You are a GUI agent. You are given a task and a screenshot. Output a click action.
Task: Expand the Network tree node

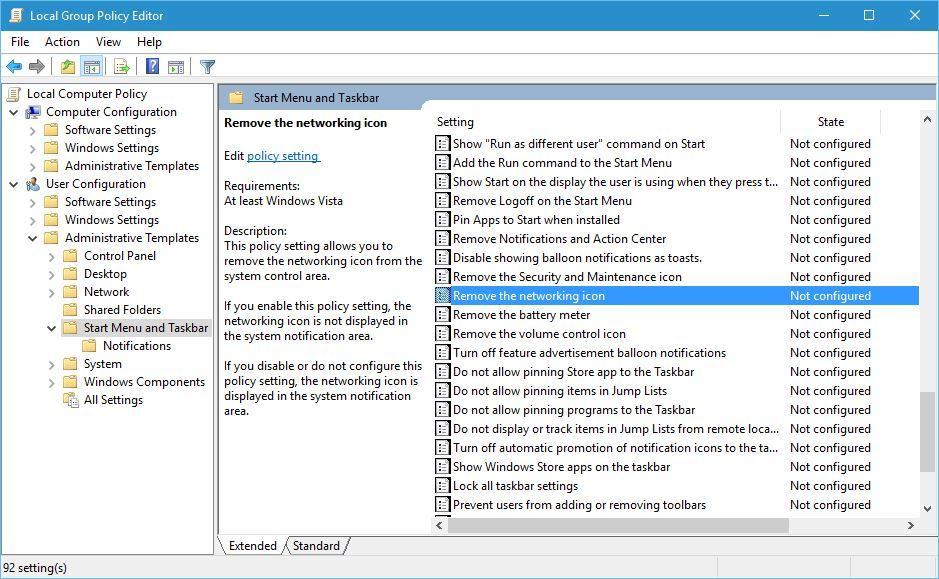[x=52, y=293]
